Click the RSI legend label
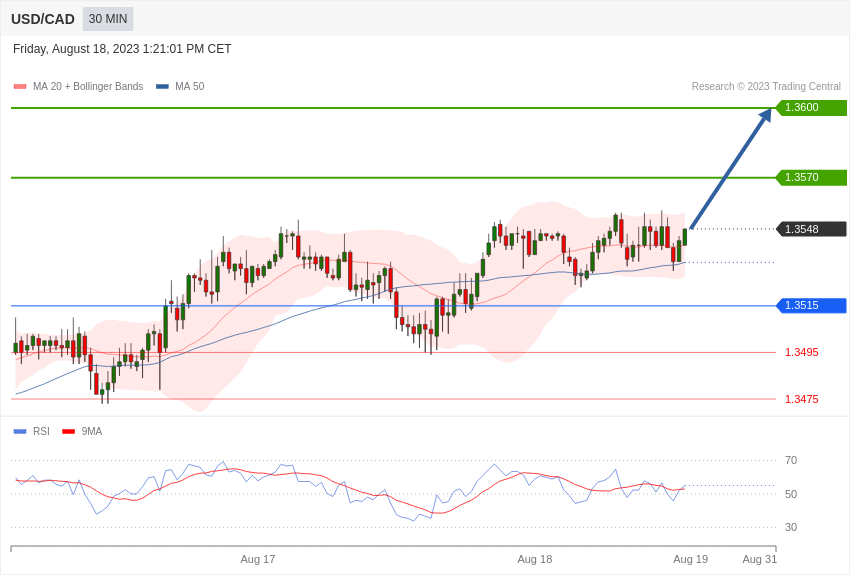The height and width of the screenshot is (576, 850). pos(41,431)
